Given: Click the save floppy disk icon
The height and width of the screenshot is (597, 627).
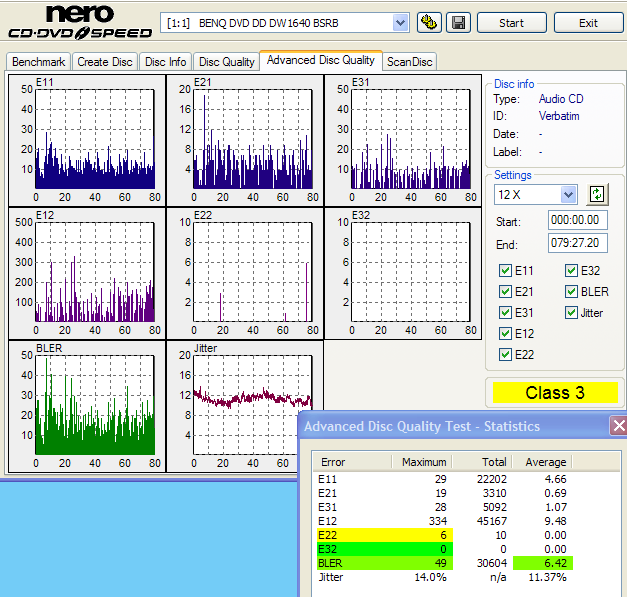Looking at the screenshot, I should click(x=458, y=22).
